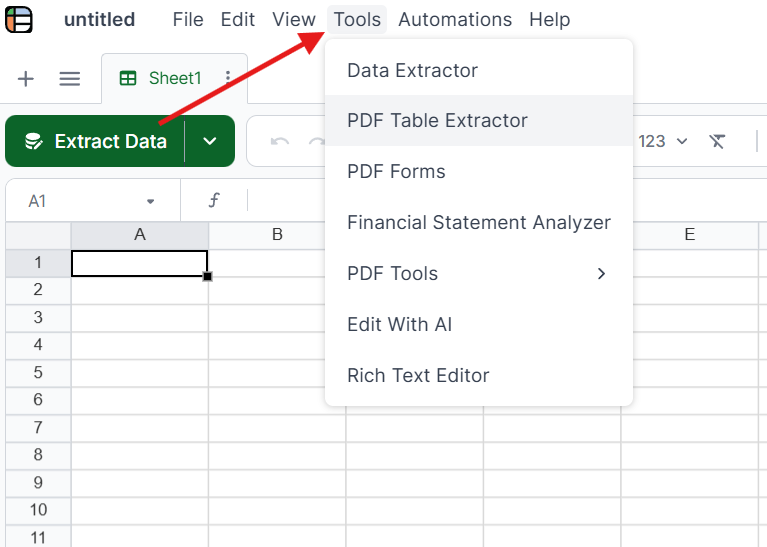Screen dimensions: 767x547
Task: Click the clear formatting icon
Action: coord(717,141)
